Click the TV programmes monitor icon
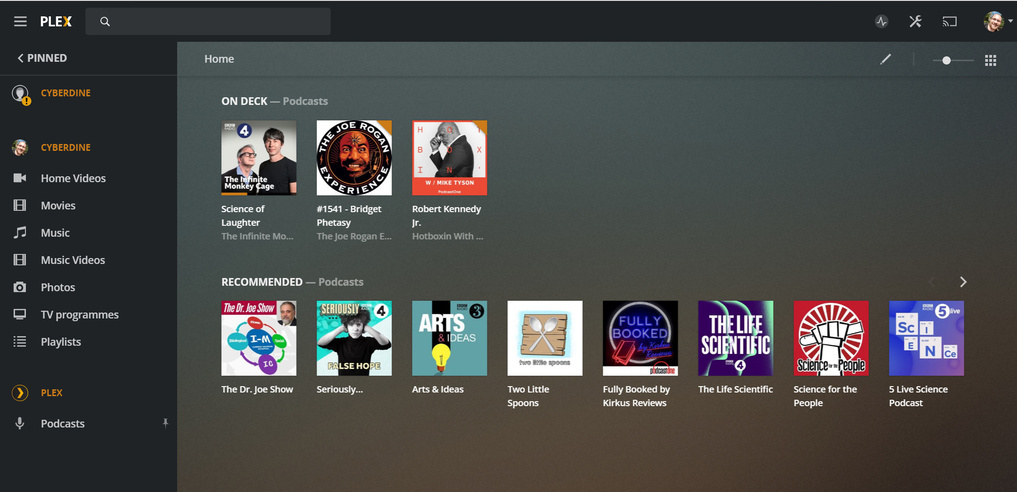 (x=20, y=314)
